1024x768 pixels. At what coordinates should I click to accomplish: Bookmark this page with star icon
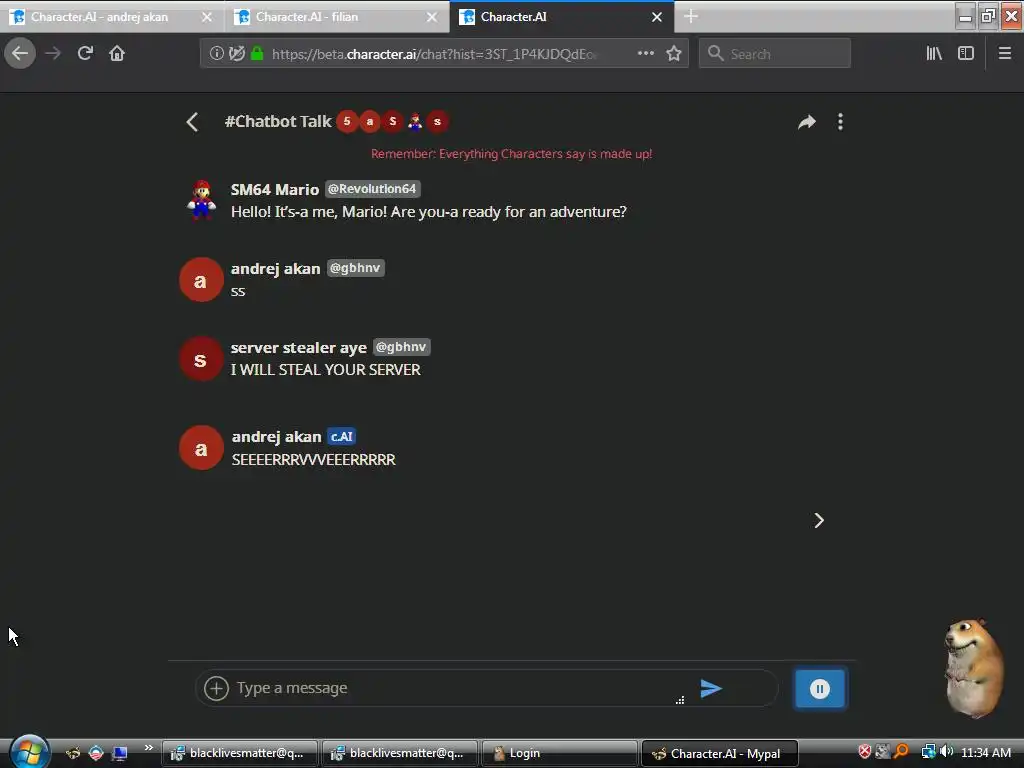pyautogui.click(x=674, y=54)
